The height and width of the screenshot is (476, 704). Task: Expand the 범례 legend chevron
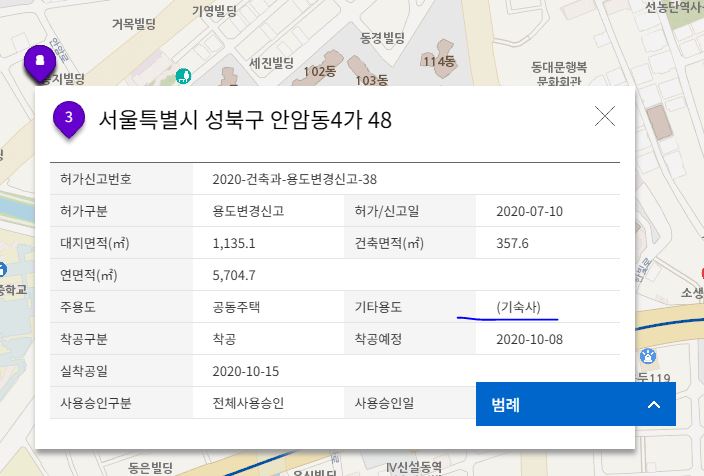(x=654, y=405)
